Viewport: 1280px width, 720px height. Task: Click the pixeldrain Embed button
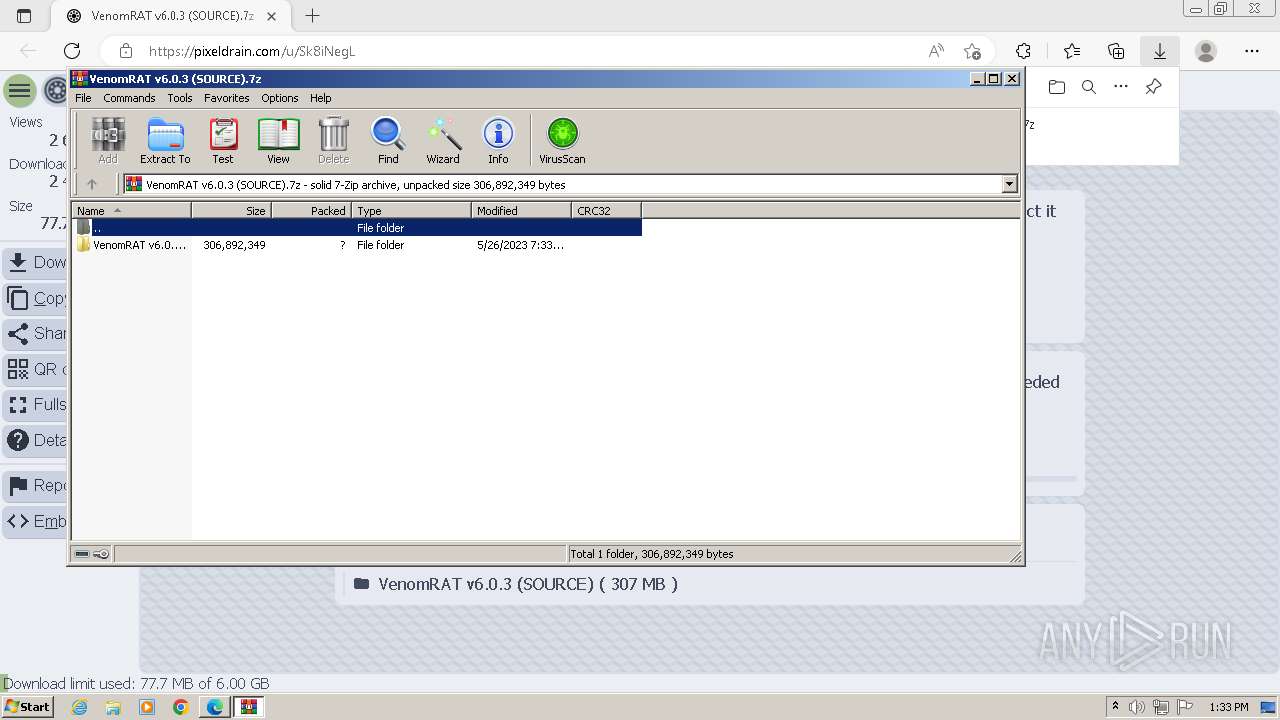[x=35, y=521]
